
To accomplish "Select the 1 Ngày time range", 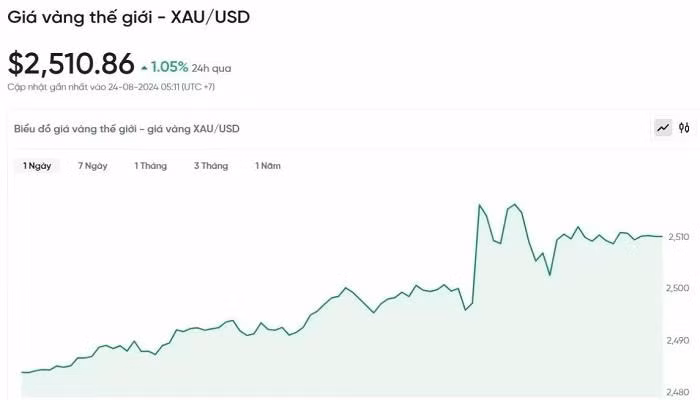I will tap(37, 165).
